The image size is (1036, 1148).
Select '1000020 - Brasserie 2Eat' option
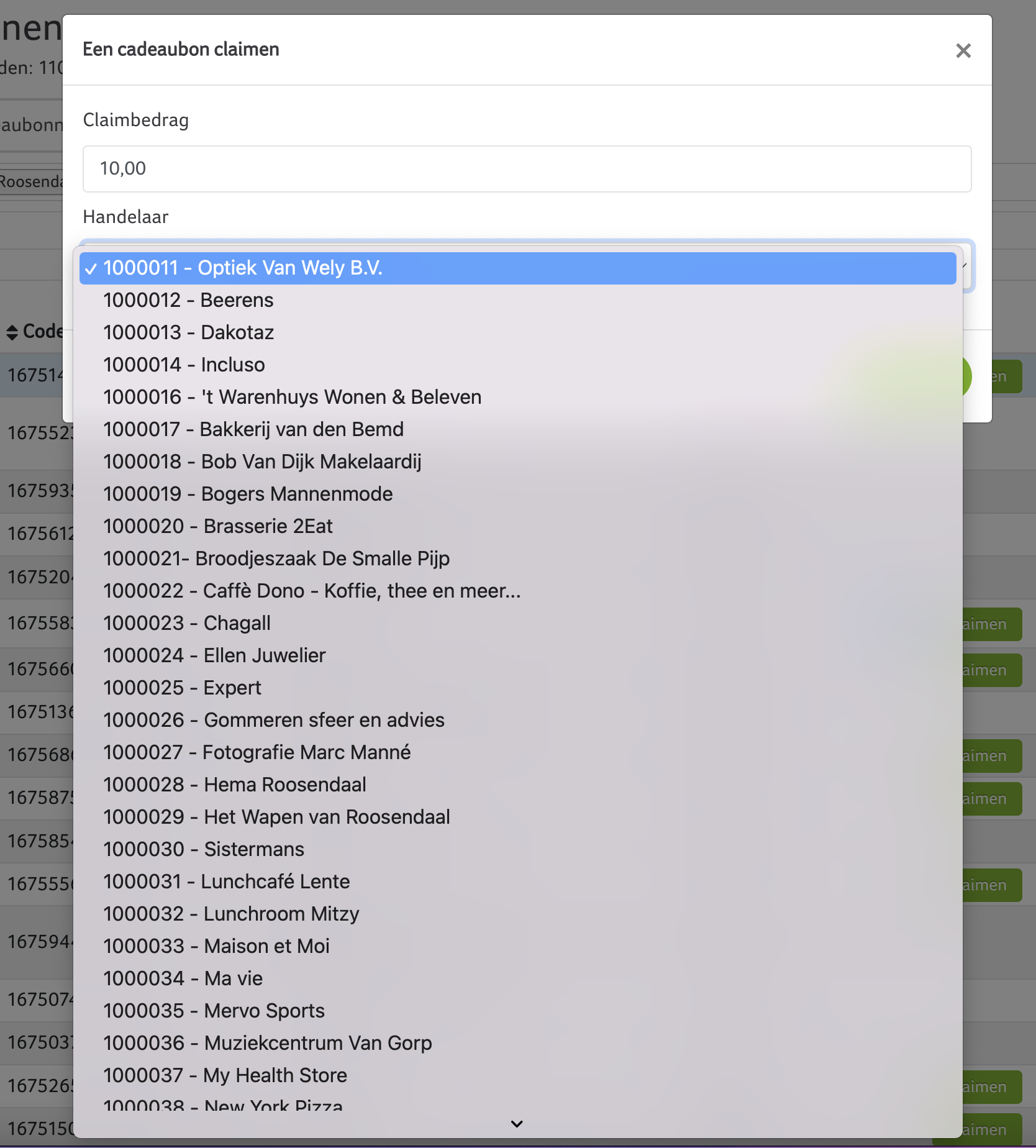click(x=517, y=526)
